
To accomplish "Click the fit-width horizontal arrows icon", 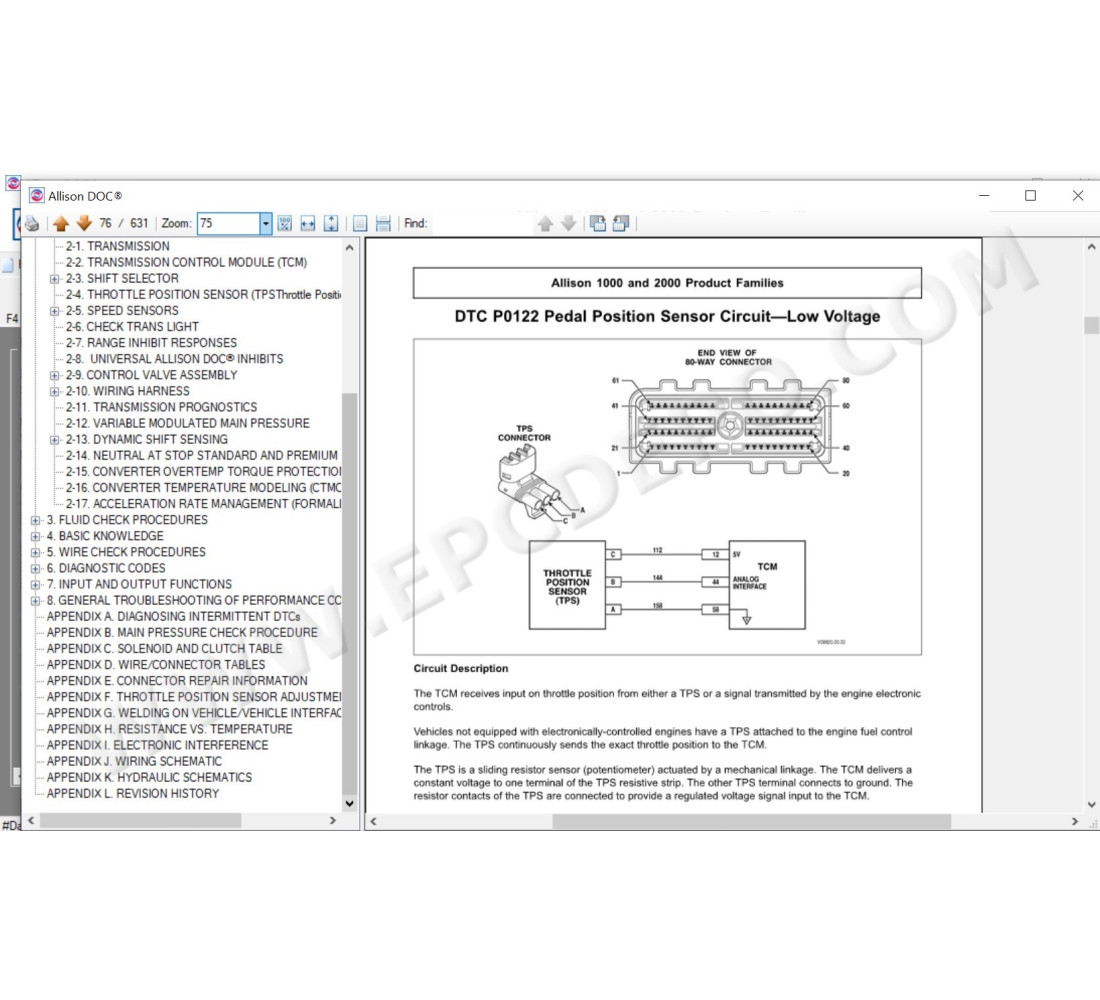I will (x=308, y=224).
